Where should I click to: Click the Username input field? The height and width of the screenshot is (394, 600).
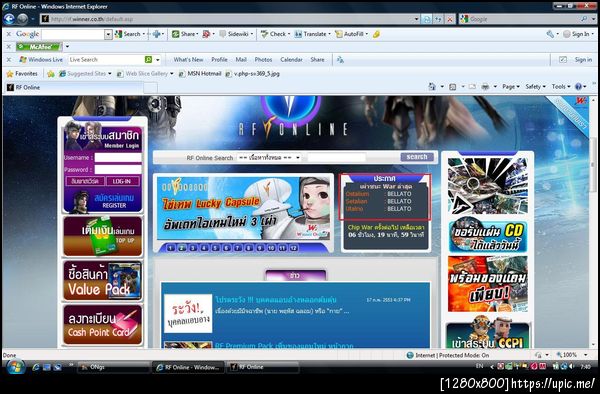pos(118,158)
